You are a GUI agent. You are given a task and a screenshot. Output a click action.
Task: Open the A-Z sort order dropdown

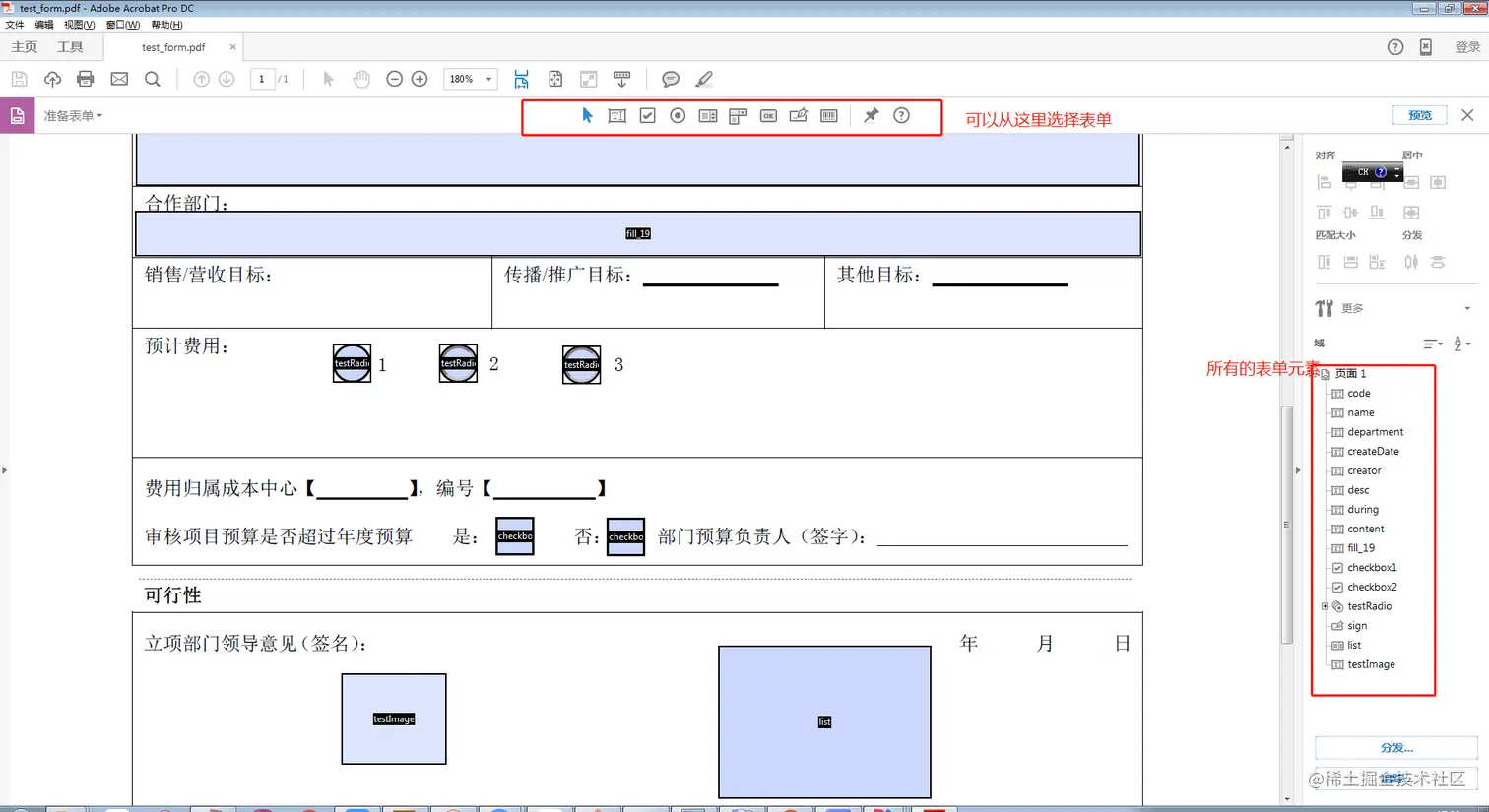pos(1462,344)
